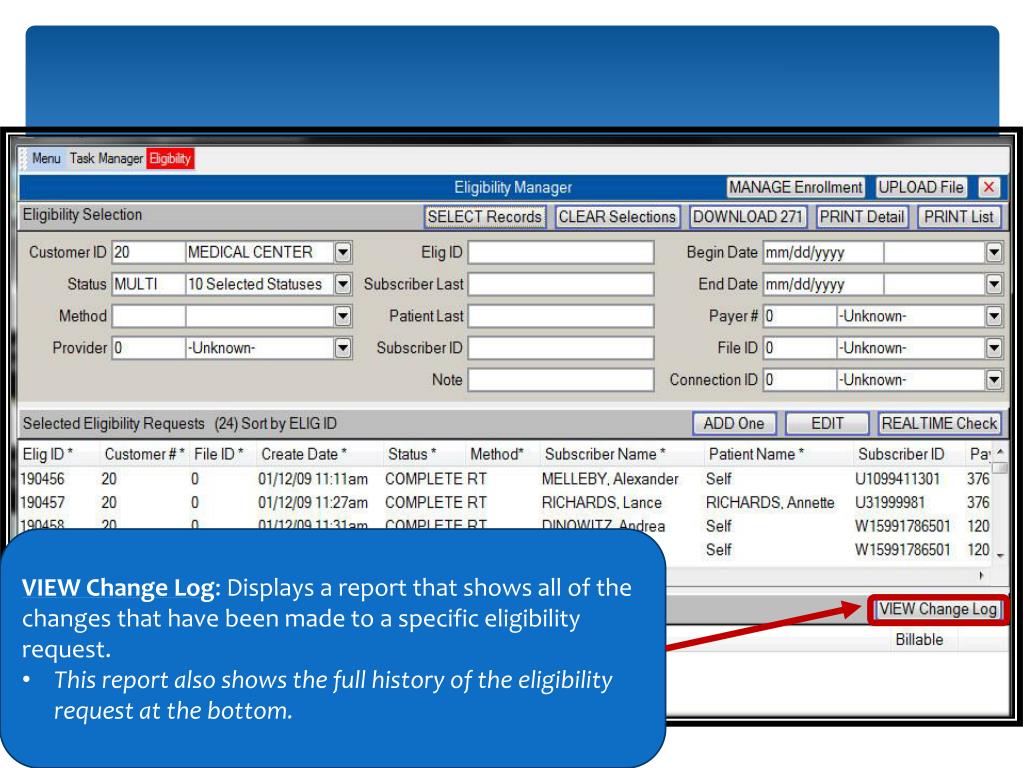Click DOWNLOAD 271 button
Image resolution: width=1024 pixels, height=768 pixels.
(748, 217)
